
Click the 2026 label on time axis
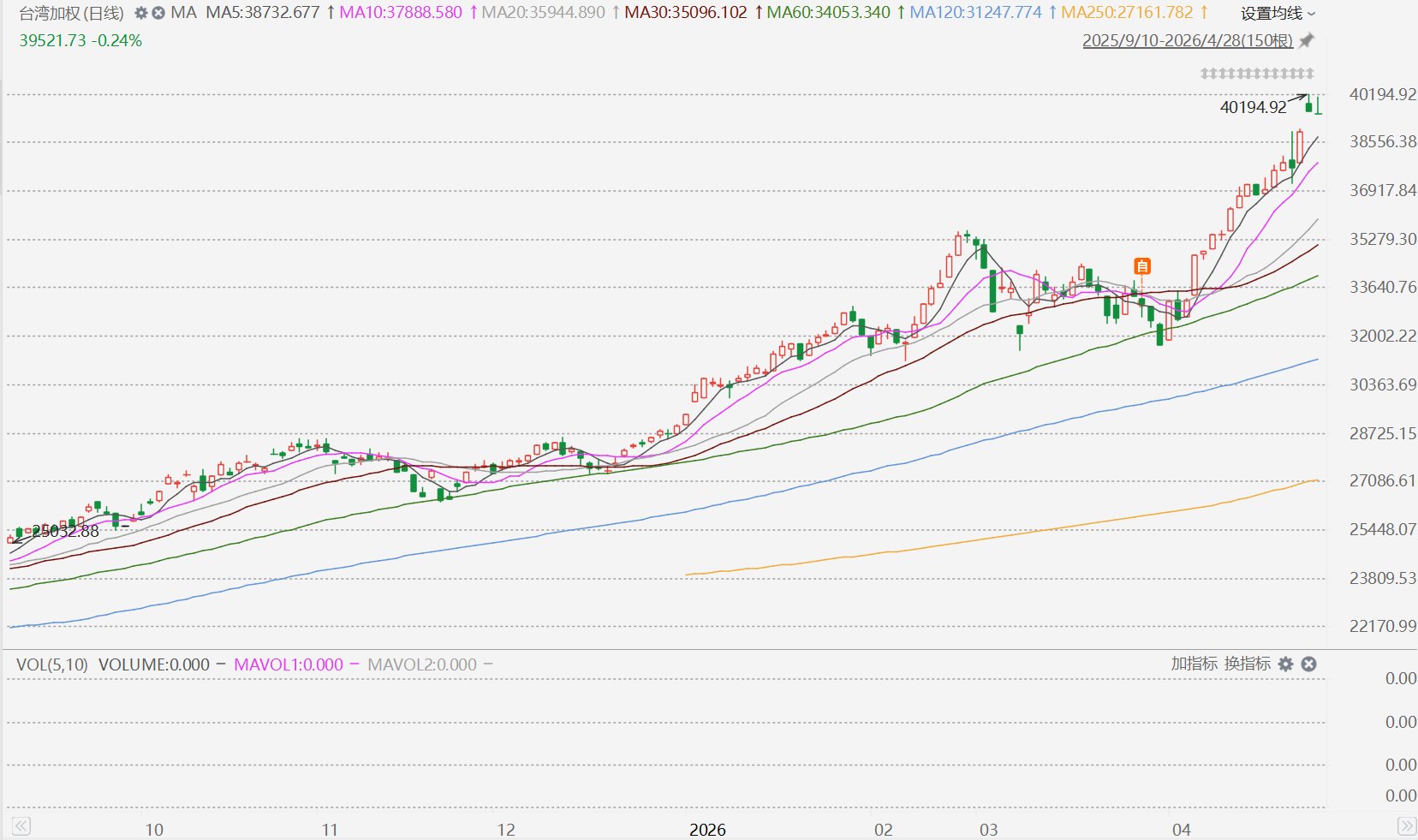(x=707, y=829)
